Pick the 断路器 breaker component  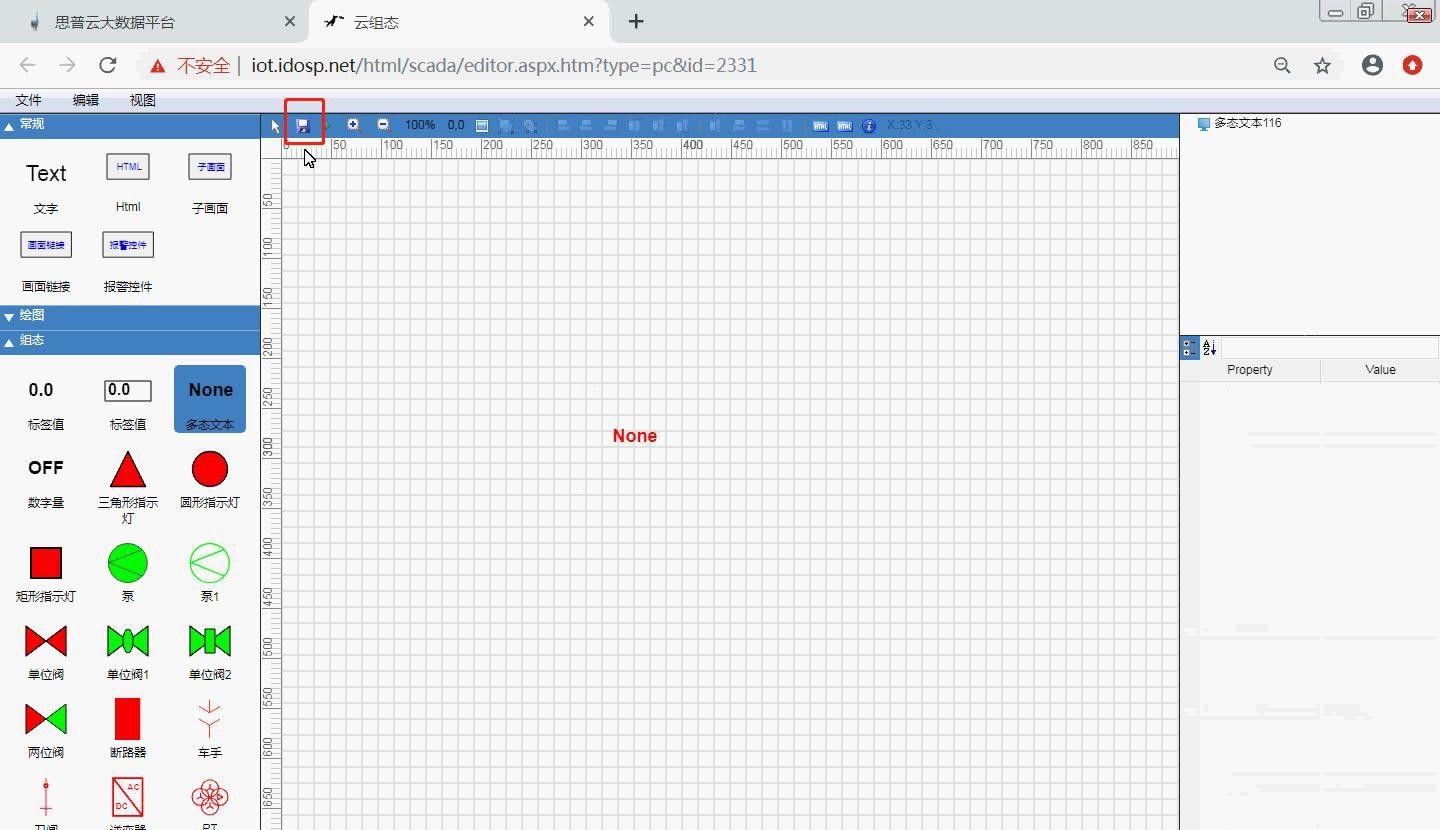click(x=128, y=719)
